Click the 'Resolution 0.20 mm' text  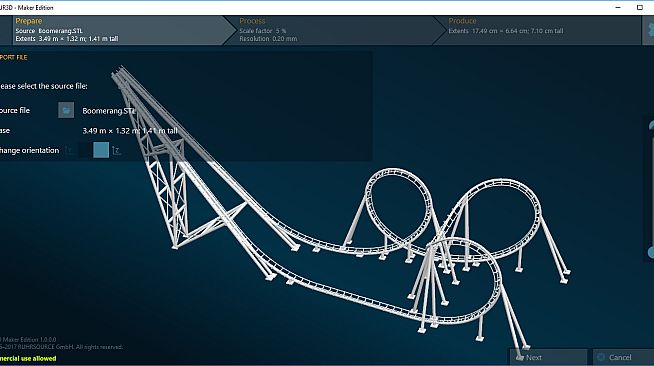coord(268,39)
